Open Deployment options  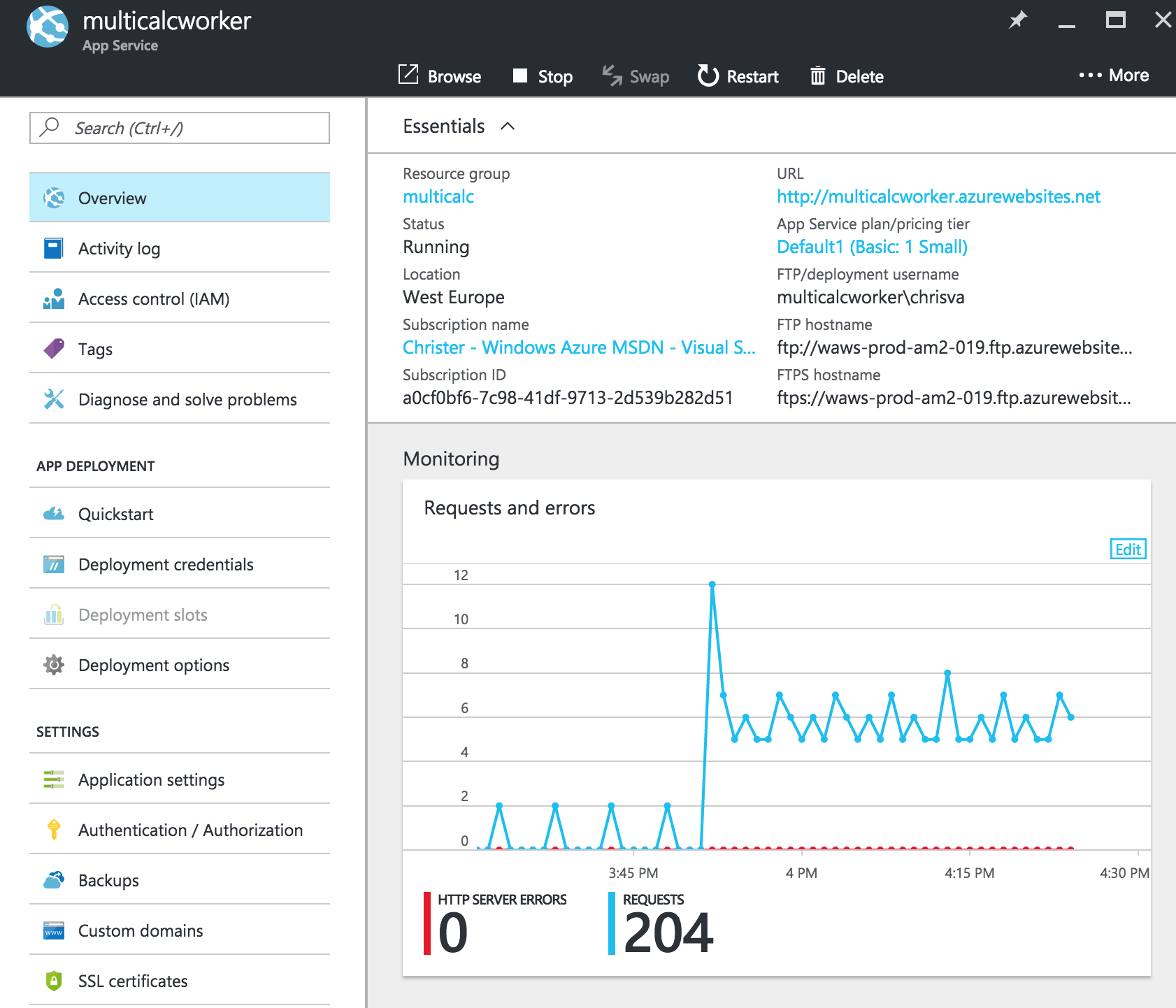pos(180,665)
